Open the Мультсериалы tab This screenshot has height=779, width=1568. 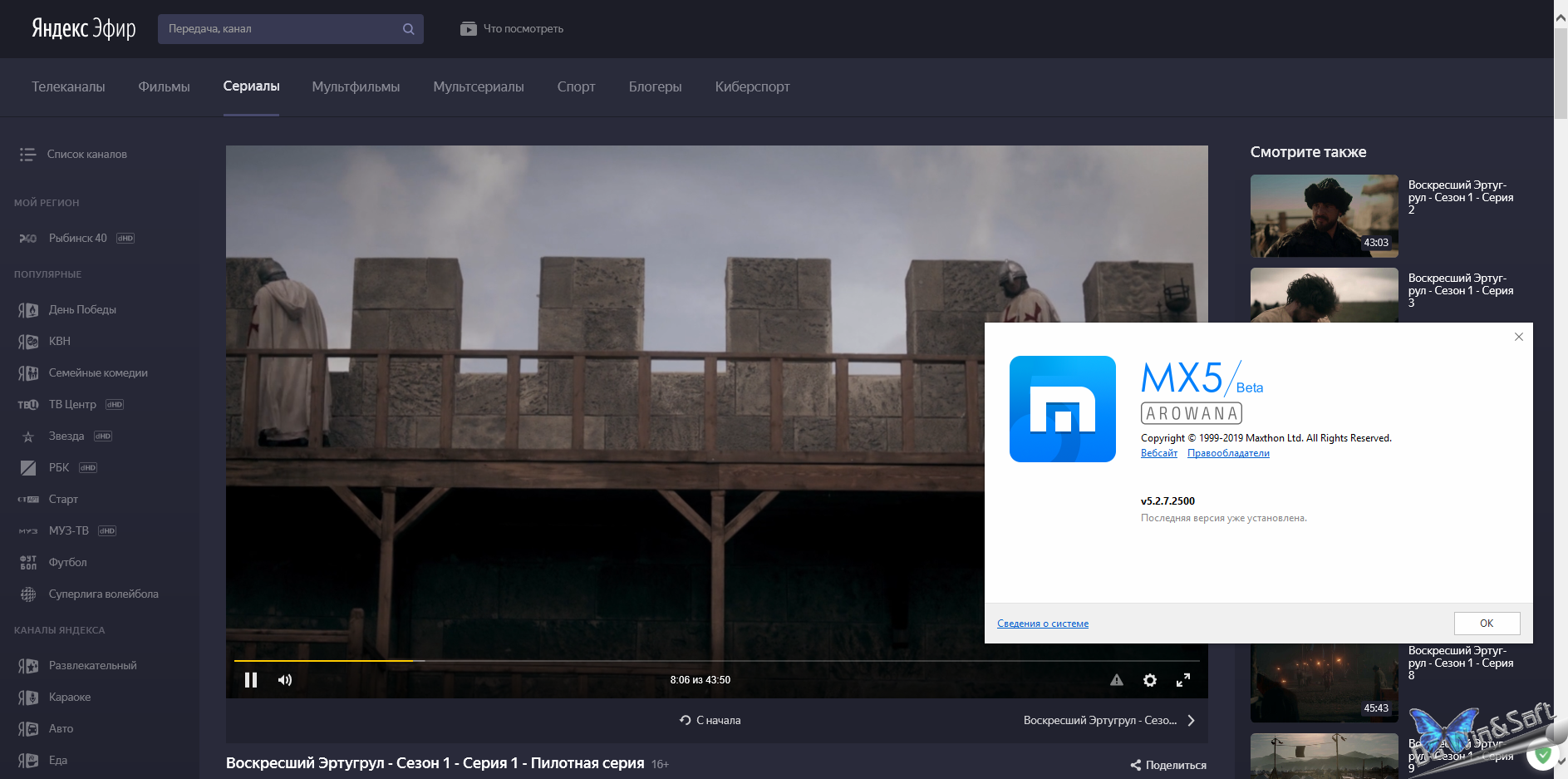pos(479,86)
